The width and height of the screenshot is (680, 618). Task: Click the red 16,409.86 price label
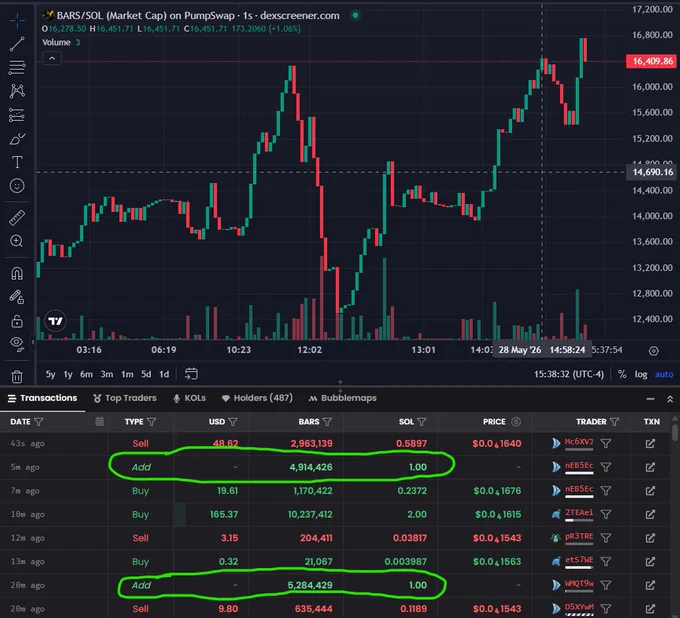tap(652, 61)
